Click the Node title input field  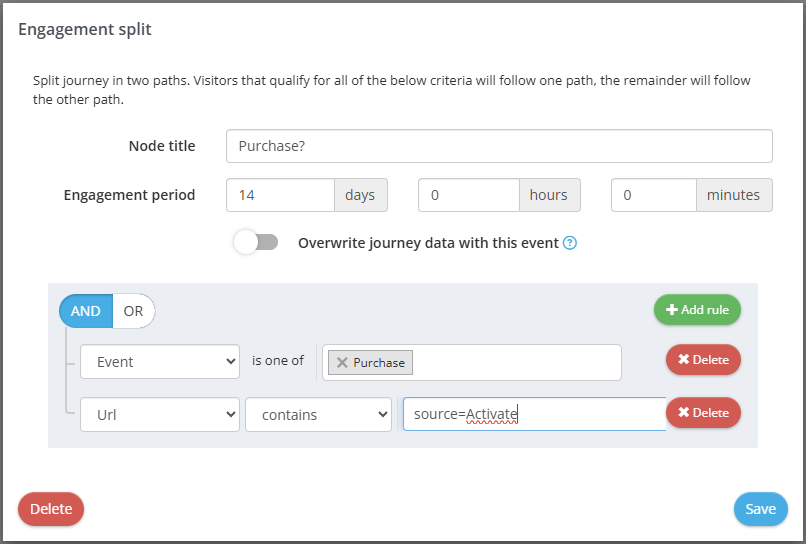coord(499,146)
